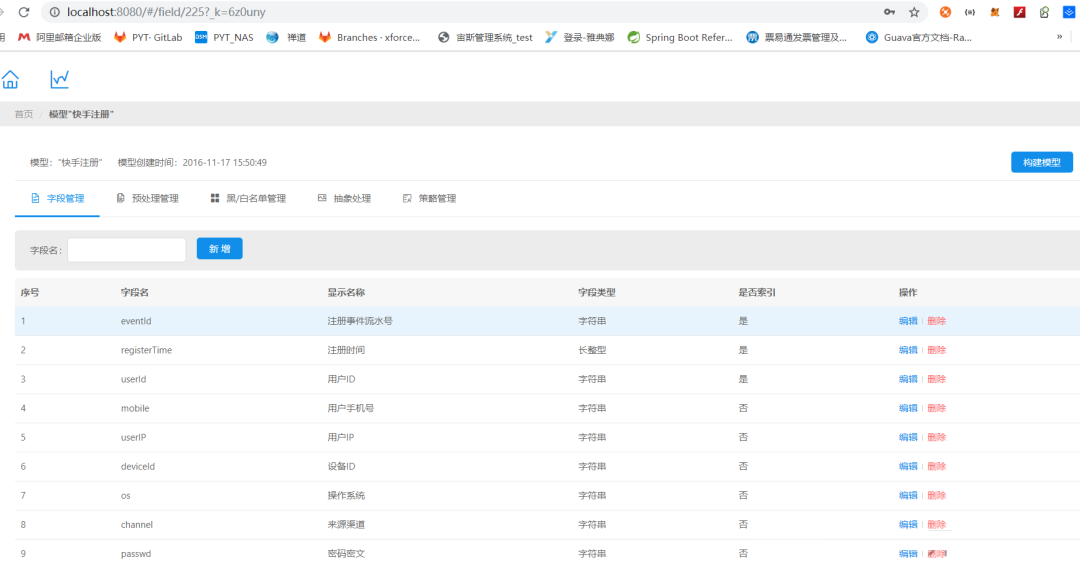Expand the hidden bookmarks overflow chevron
This screenshot has width=1080, height=586.
coord(1059,37)
